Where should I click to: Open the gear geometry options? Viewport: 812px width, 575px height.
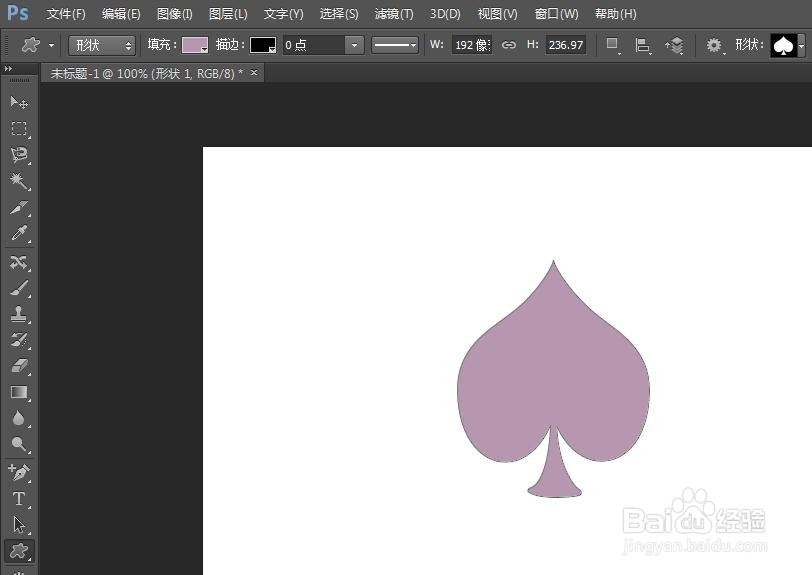point(715,45)
